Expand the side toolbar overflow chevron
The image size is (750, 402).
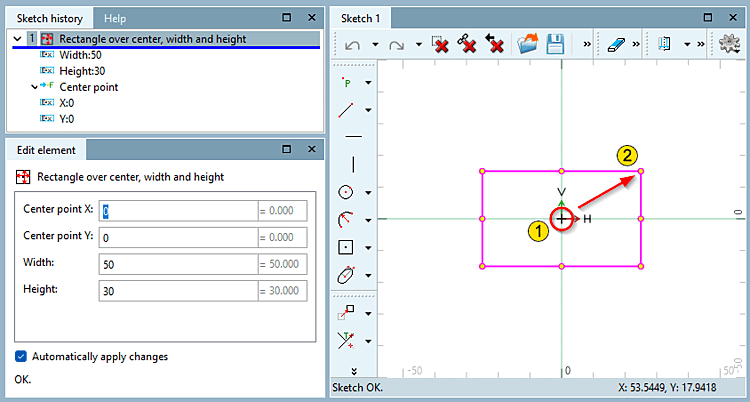coord(354,371)
